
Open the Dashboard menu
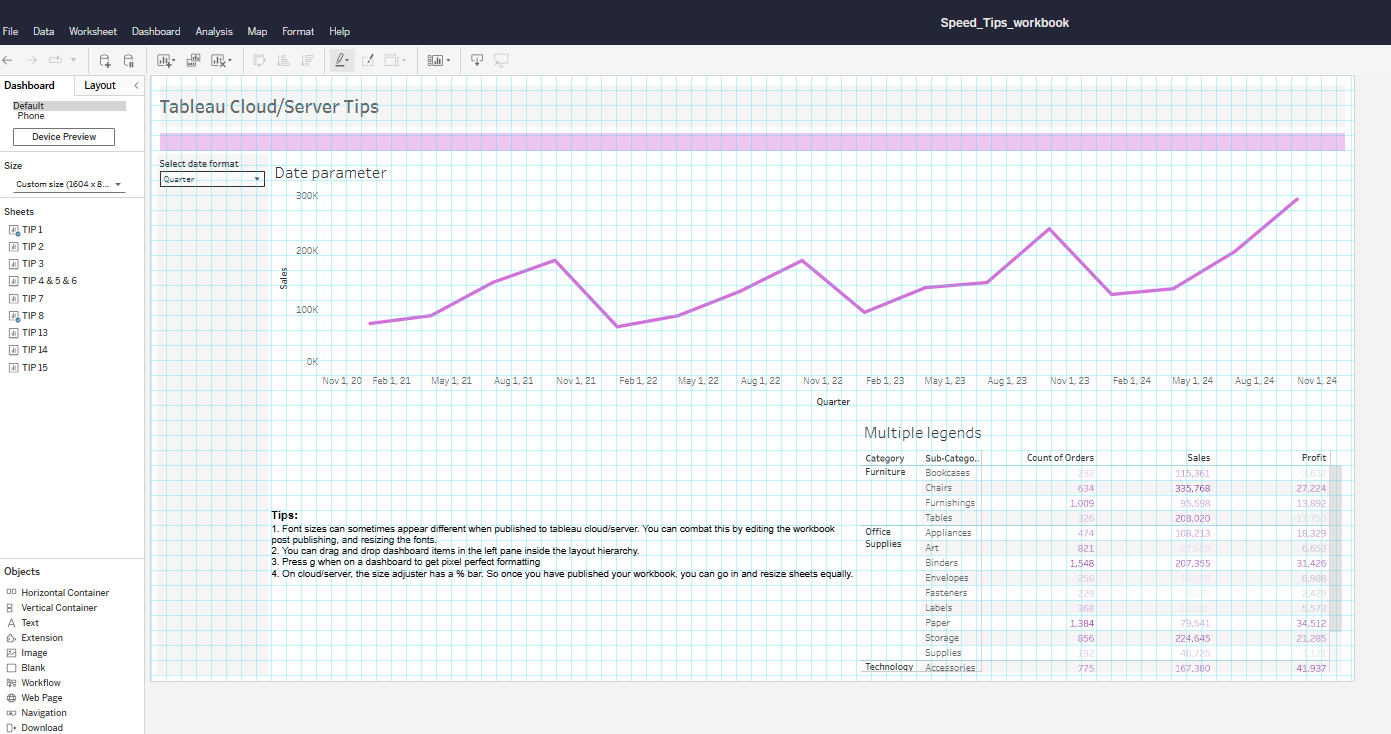[x=156, y=32]
